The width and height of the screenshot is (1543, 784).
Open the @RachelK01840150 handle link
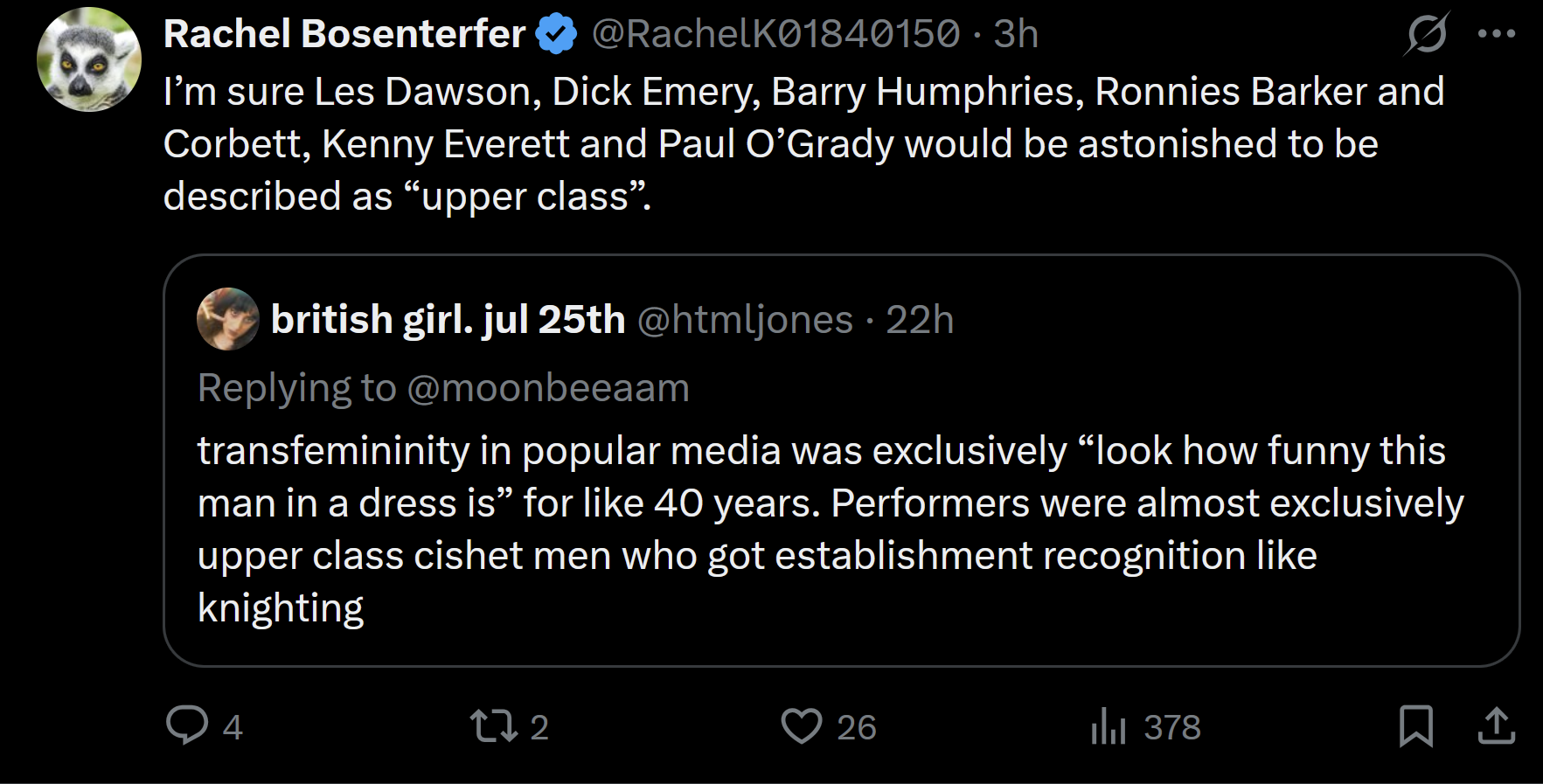[776, 34]
